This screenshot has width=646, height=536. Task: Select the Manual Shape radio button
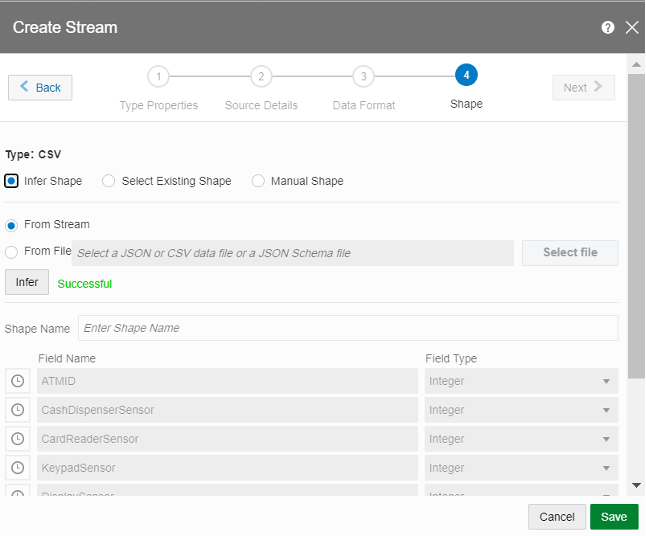(x=259, y=181)
